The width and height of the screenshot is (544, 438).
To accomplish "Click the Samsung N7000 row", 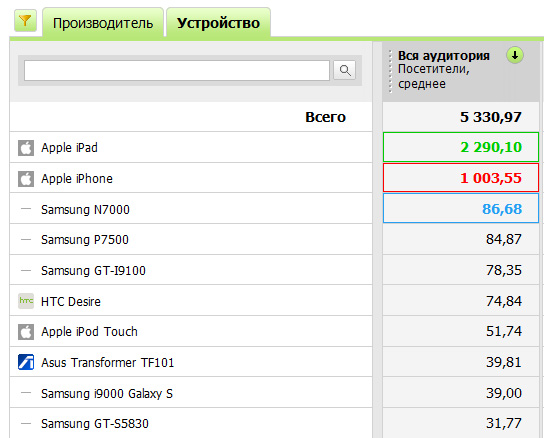I will pyautogui.click(x=191, y=209).
